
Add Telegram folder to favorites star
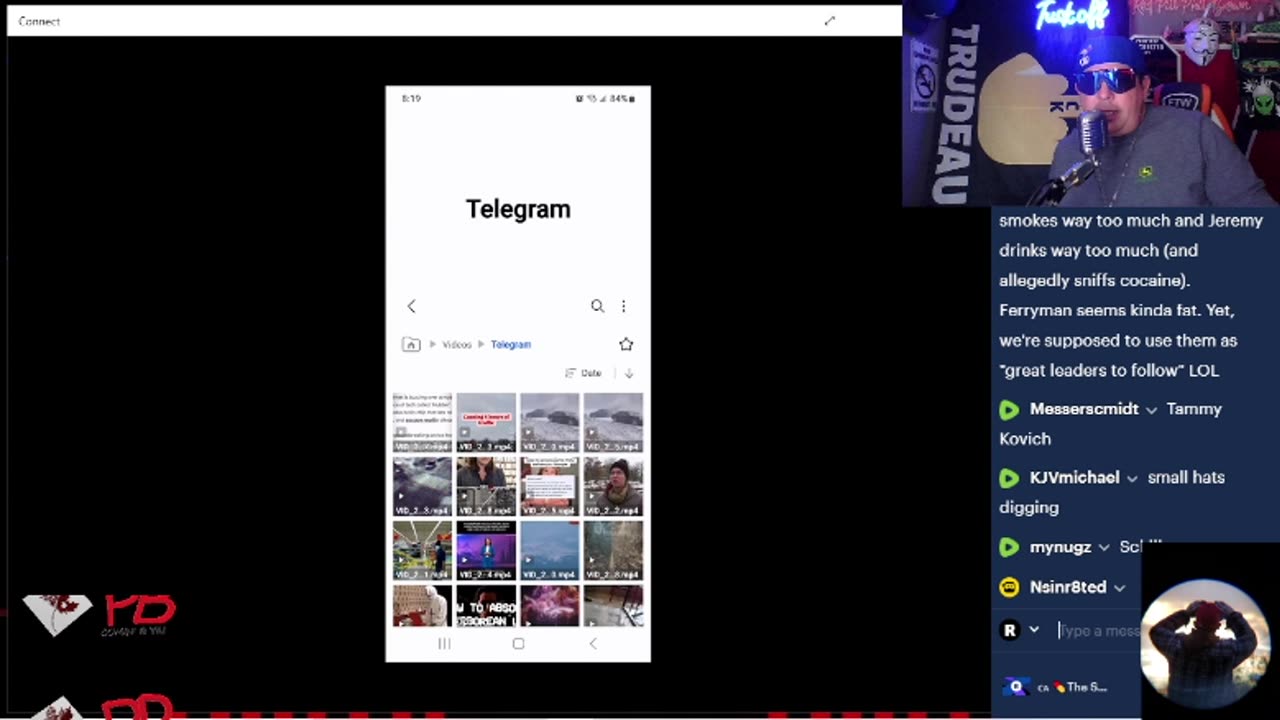click(626, 344)
